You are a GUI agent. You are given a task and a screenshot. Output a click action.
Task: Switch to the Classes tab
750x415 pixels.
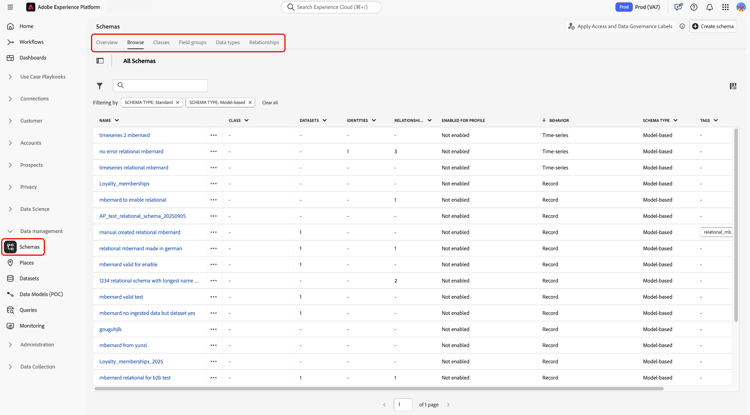point(161,42)
